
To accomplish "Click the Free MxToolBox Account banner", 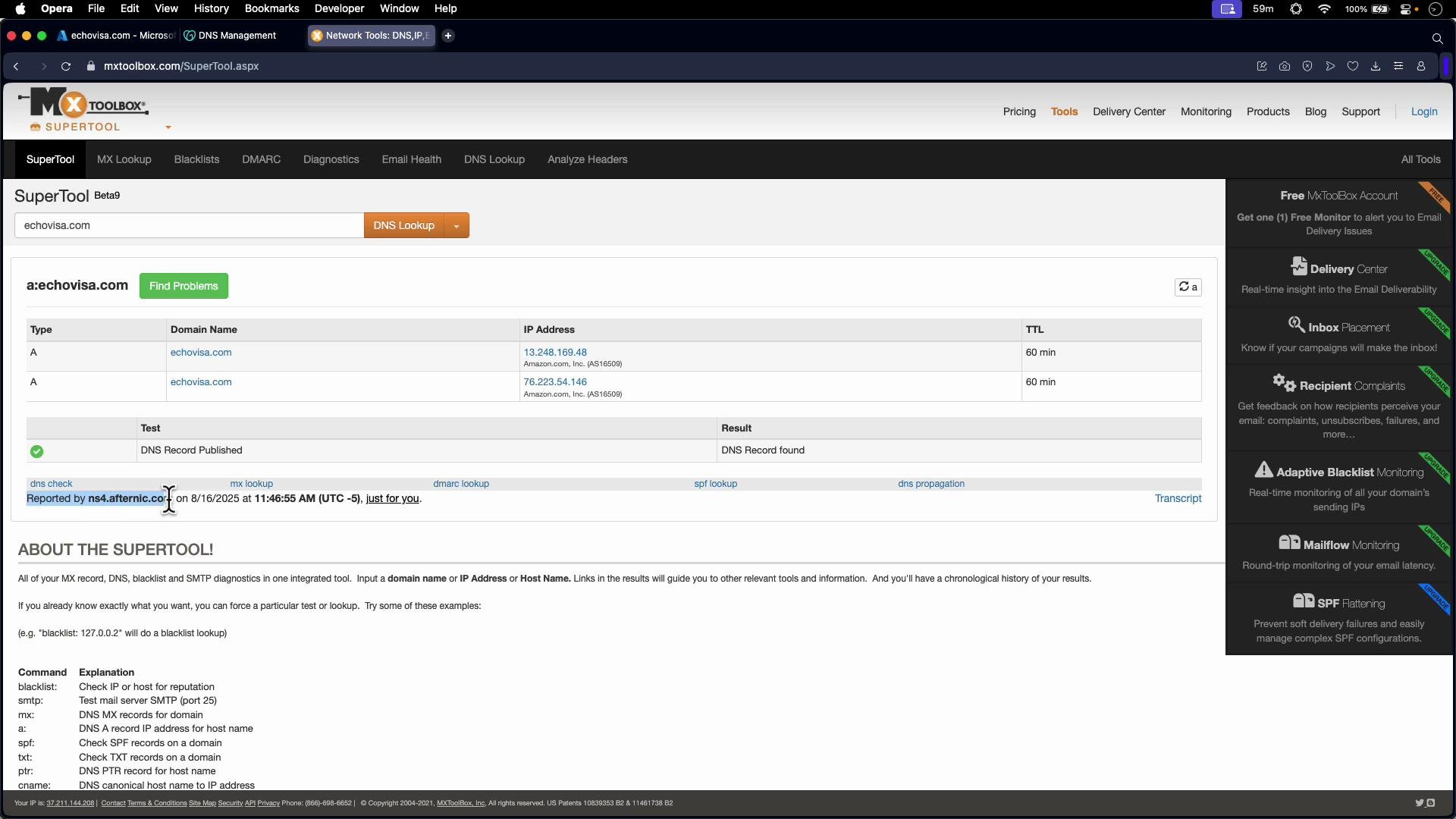I will pos(1339,213).
